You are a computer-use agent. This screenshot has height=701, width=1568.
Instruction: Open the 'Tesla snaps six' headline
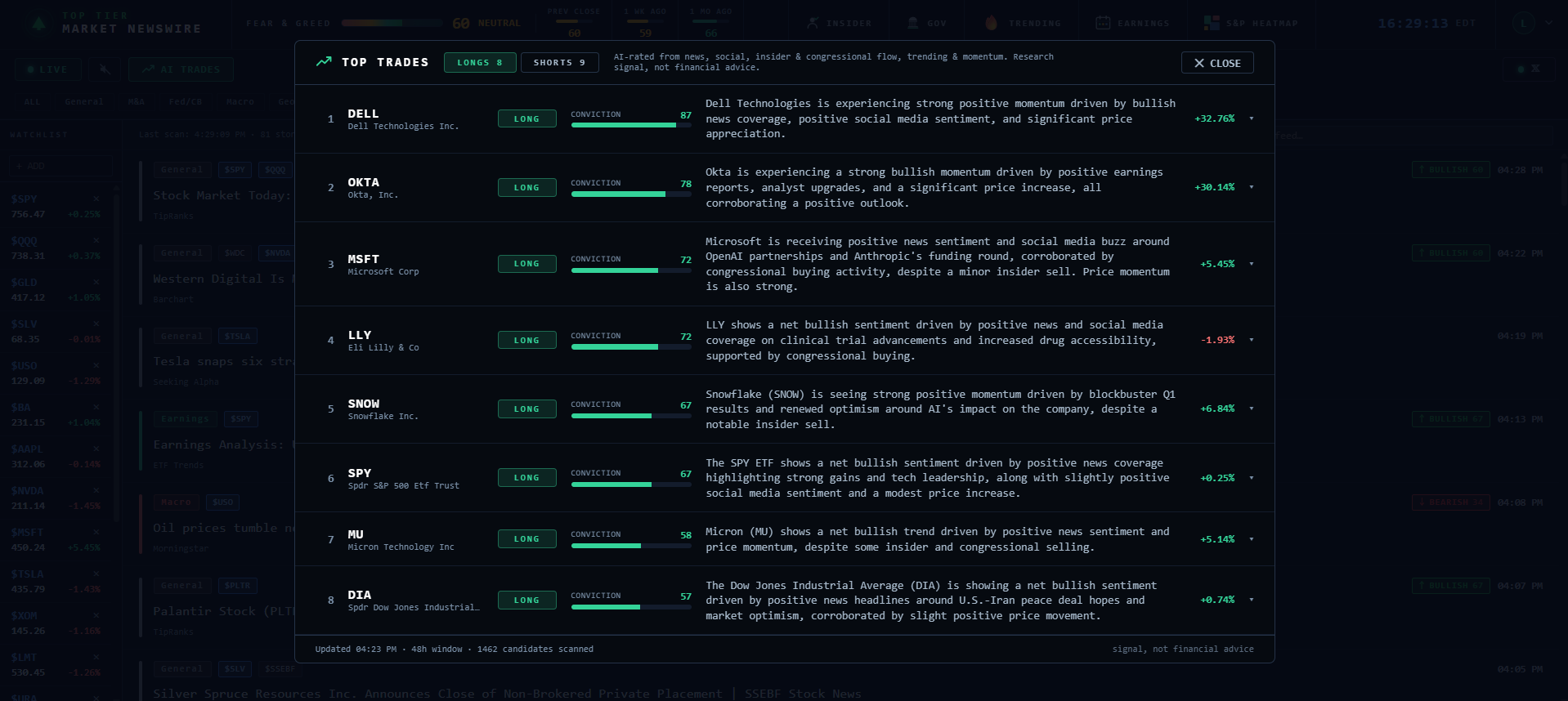pos(223,361)
